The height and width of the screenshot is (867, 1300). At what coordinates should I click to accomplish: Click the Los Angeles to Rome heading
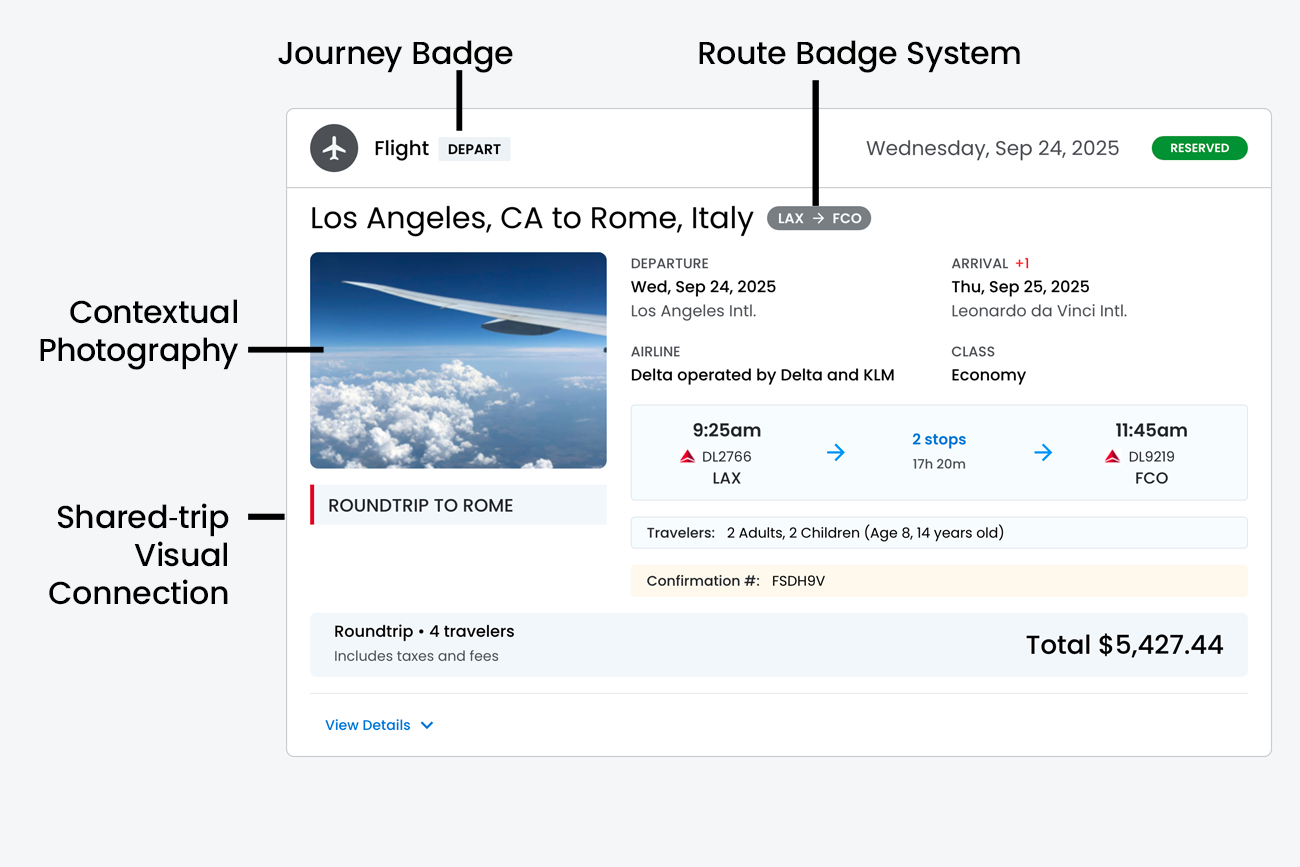click(531, 218)
